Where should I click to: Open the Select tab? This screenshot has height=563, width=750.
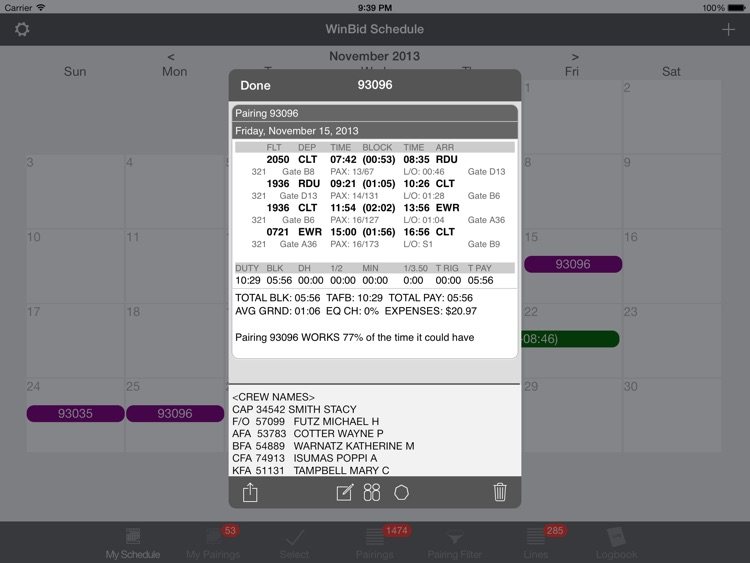pyautogui.click(x=294, y=543)
